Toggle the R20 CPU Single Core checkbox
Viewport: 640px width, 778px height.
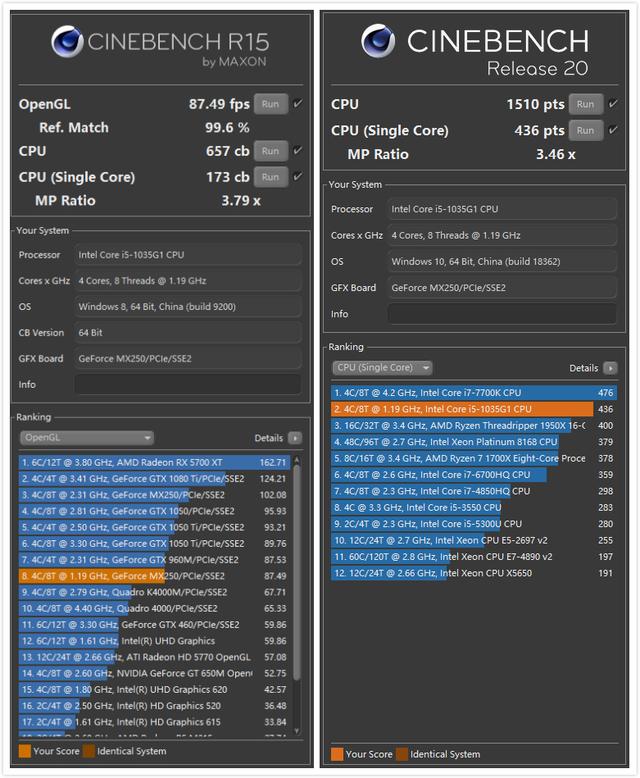[613, 130]
